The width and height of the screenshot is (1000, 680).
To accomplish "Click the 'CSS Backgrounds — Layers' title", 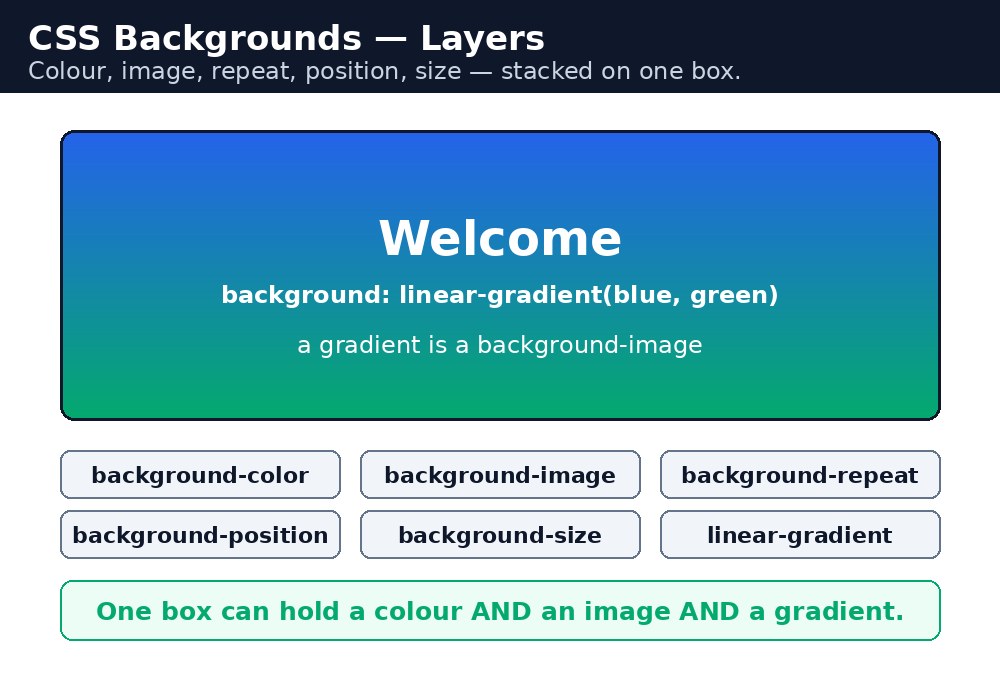I will pyautogui.click(x=286, y=38).
